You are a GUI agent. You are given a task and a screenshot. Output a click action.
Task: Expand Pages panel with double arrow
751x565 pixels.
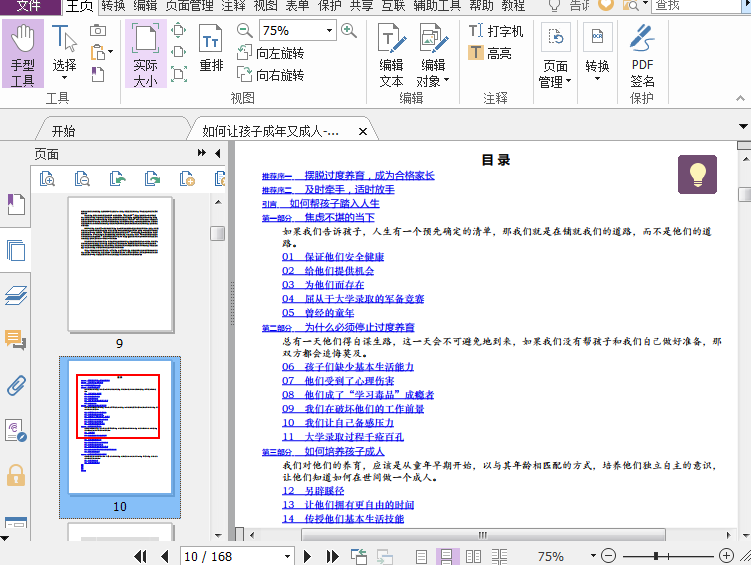(x=202, y=153)
